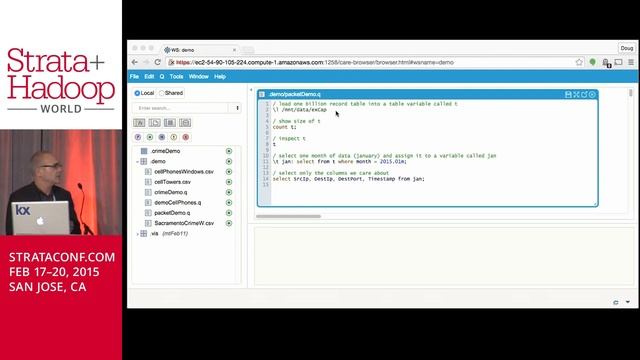Pop out the packetDemo.q editor window
Viewport: 640px width, 360px height.
(584, 94)
